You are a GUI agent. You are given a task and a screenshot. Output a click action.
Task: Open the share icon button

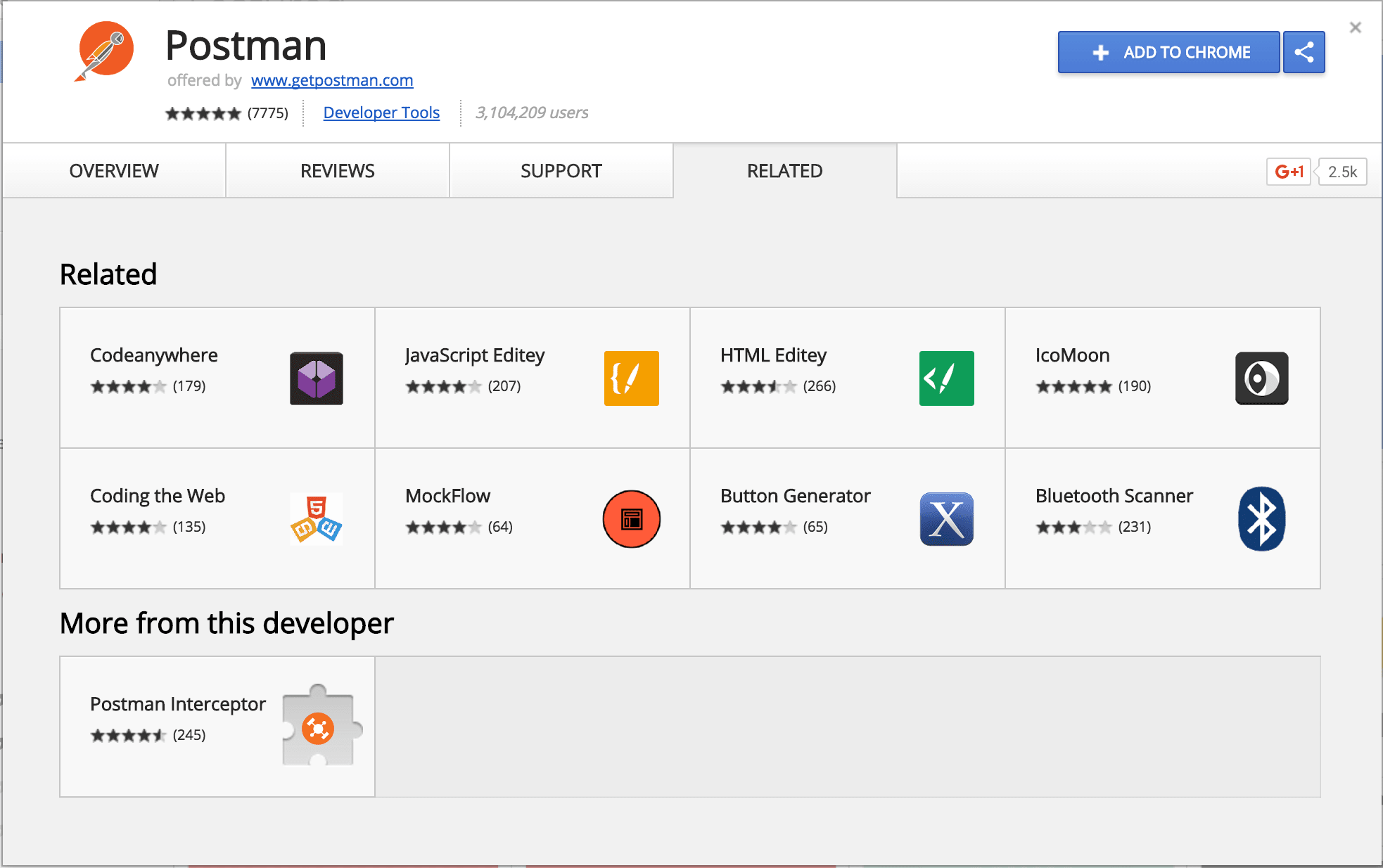(1304, 52)
